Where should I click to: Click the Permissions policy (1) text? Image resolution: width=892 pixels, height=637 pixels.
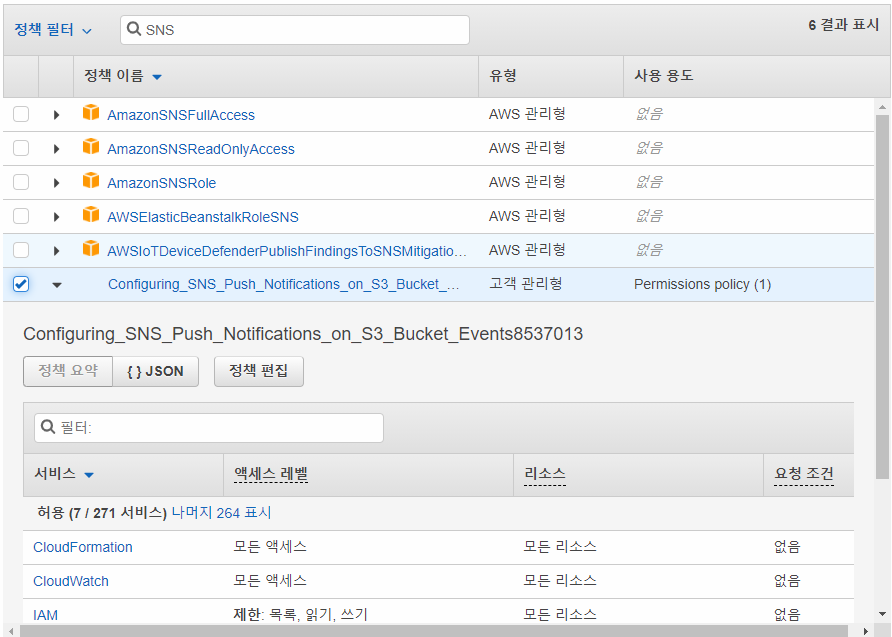point(703,284)
